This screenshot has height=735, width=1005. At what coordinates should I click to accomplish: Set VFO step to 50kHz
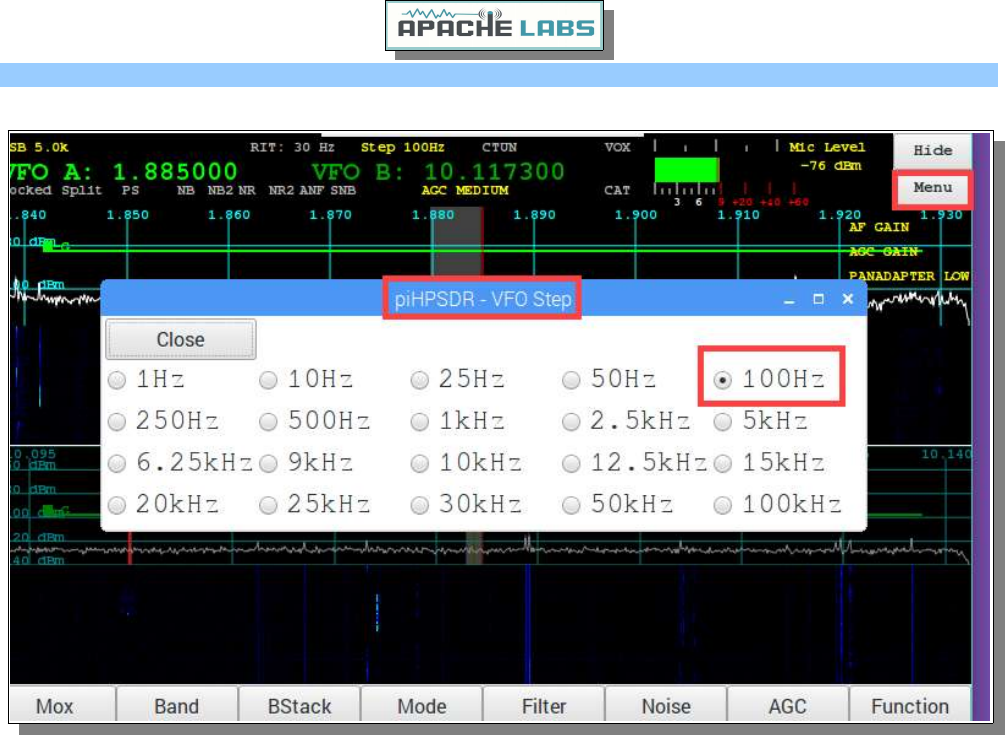click(x=570, y=506)
